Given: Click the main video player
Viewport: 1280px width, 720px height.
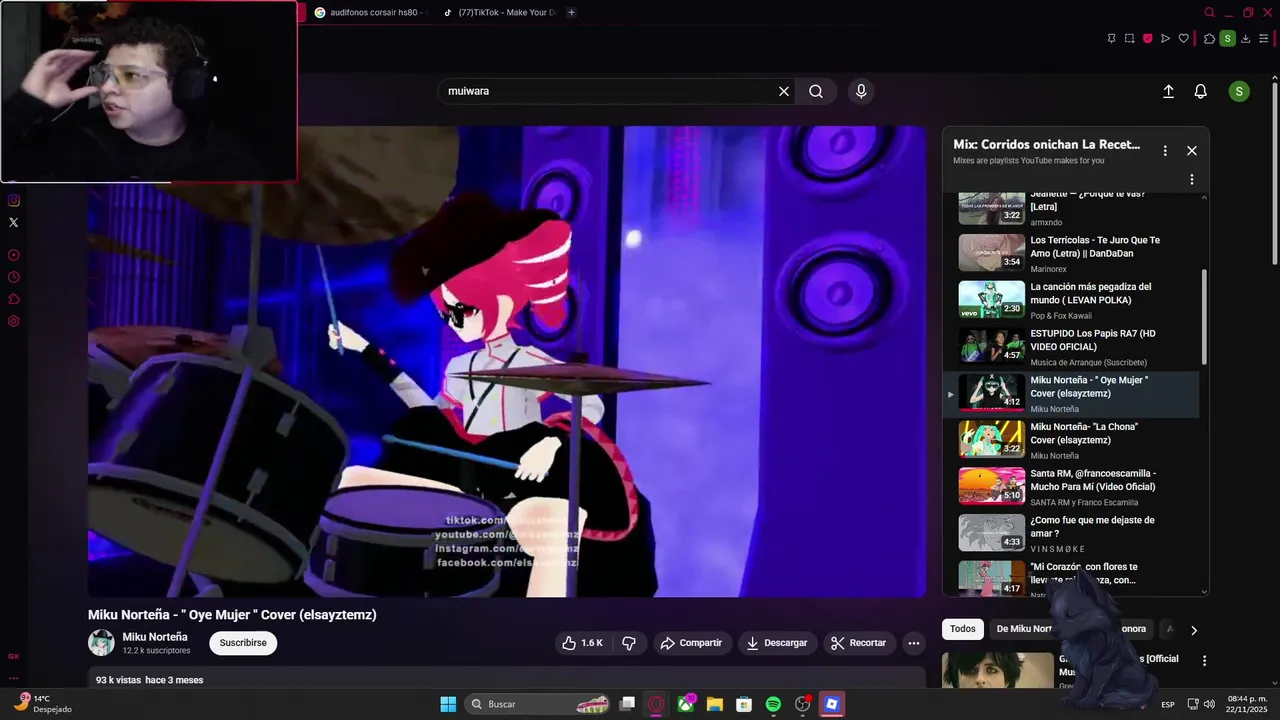Looking at the screenshot, I should (x=507, y=361).
